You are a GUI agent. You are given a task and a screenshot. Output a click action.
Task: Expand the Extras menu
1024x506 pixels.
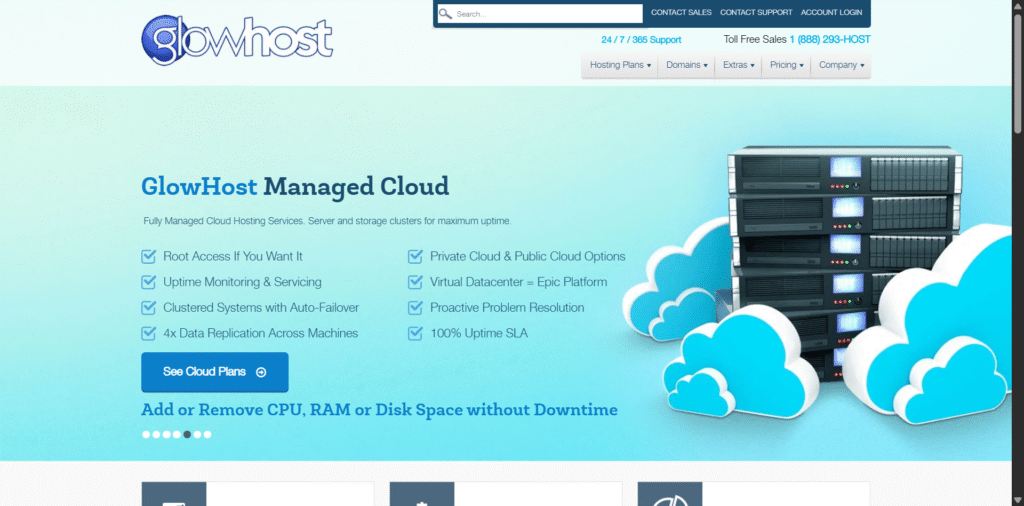coord(738,65)
